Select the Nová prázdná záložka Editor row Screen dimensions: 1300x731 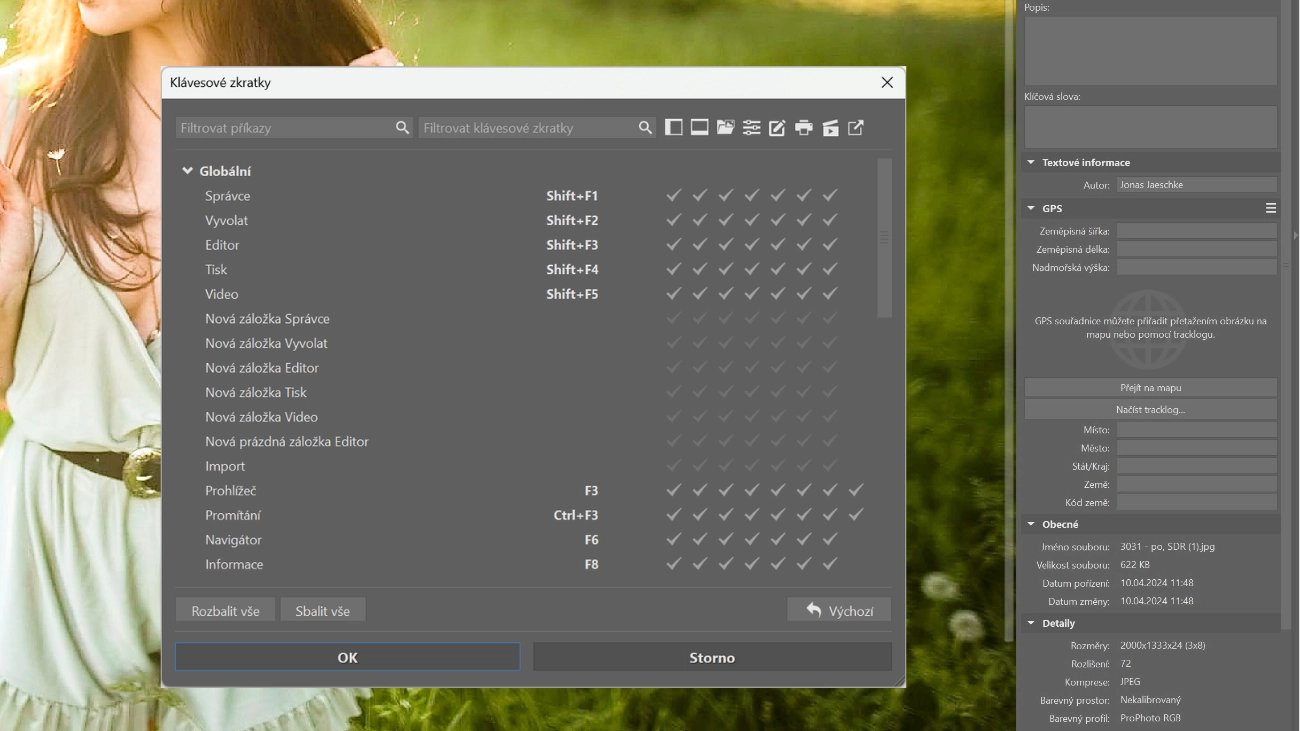525,442
